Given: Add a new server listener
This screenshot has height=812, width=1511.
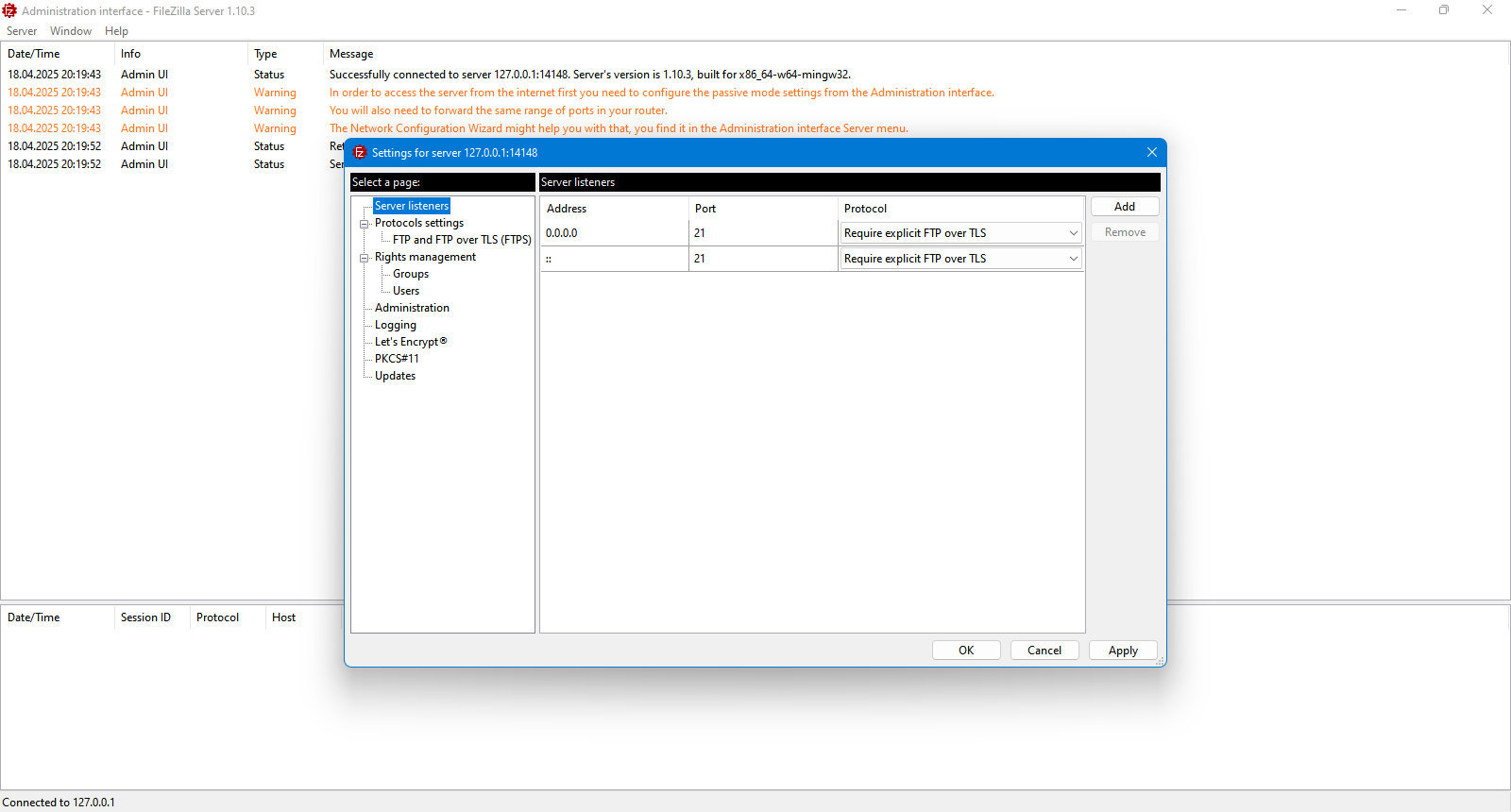Looking at the screenshot, I should [x=1124, y=207].
